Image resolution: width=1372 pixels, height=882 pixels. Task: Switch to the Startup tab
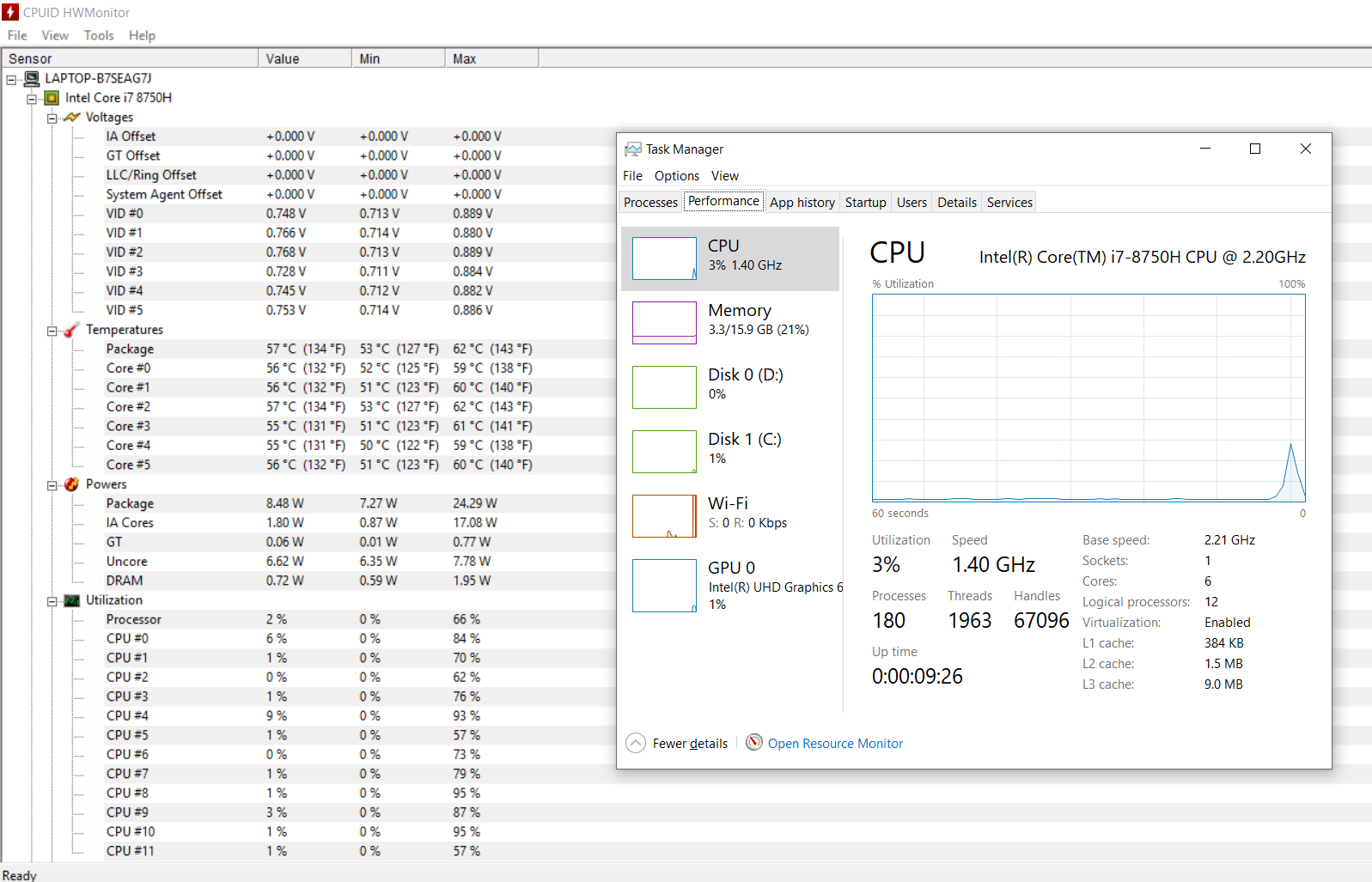[x=865, y=203]
